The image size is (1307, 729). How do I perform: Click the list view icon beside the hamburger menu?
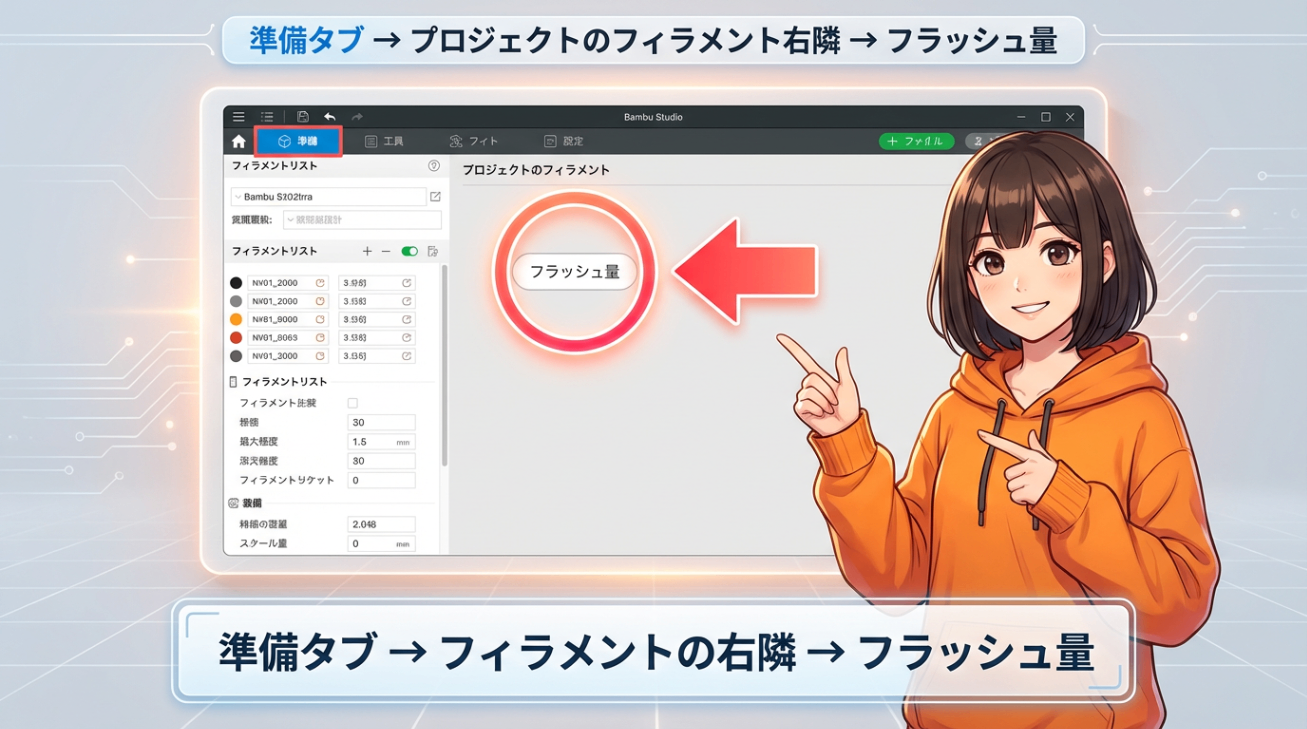click(267, 117)
